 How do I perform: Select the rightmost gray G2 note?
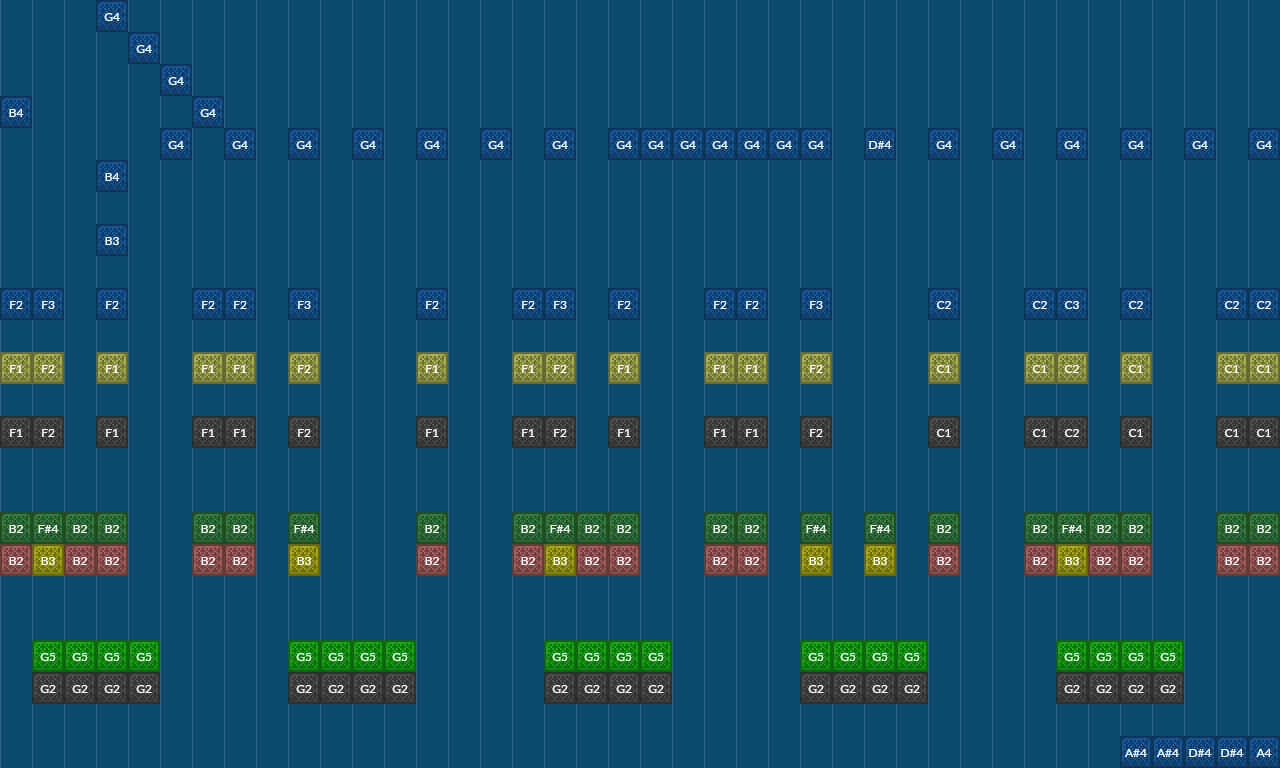pyautogui.click(x=1168, y=688)
